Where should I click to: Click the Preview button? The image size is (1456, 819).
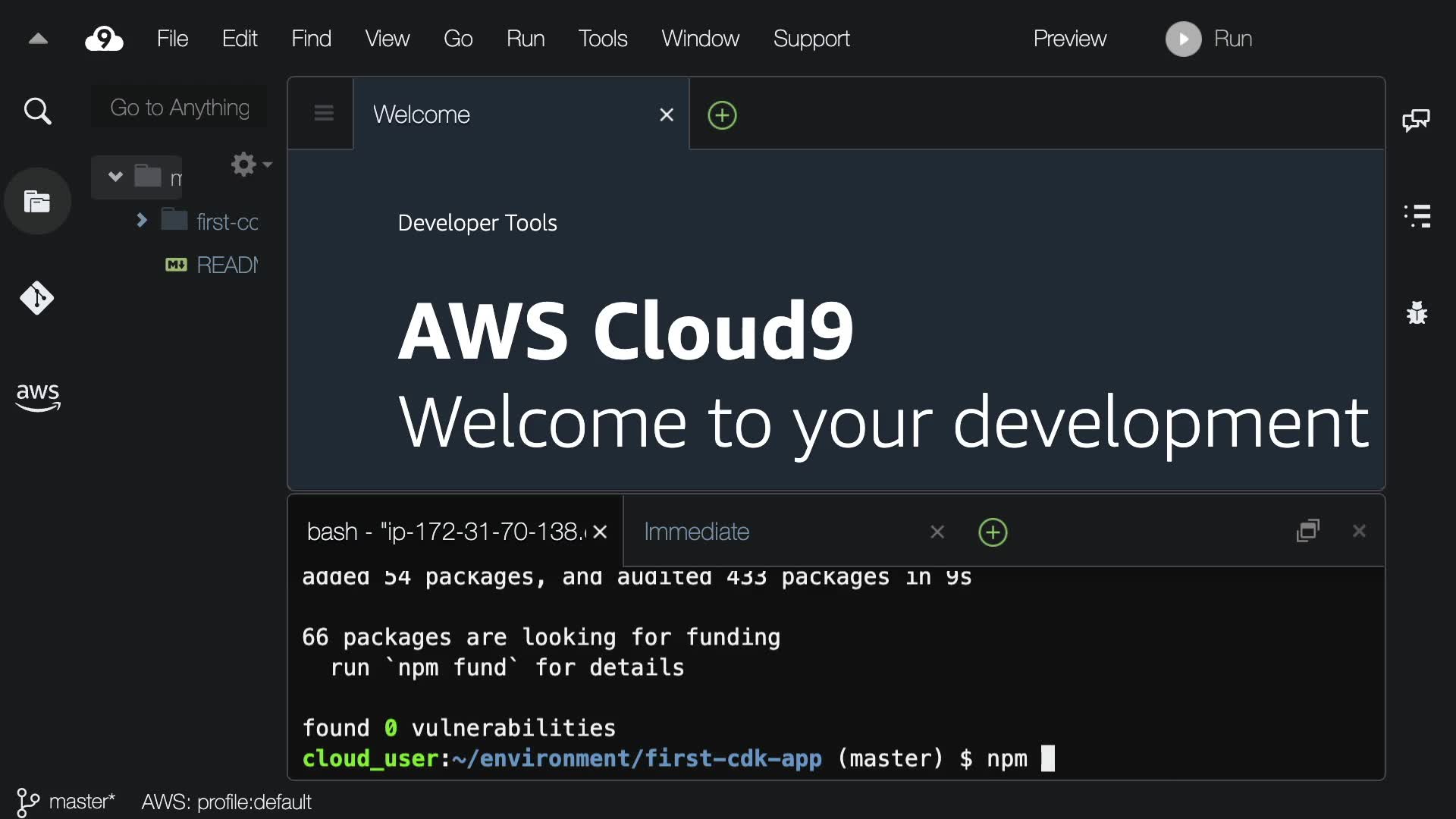click(1069, 39)
